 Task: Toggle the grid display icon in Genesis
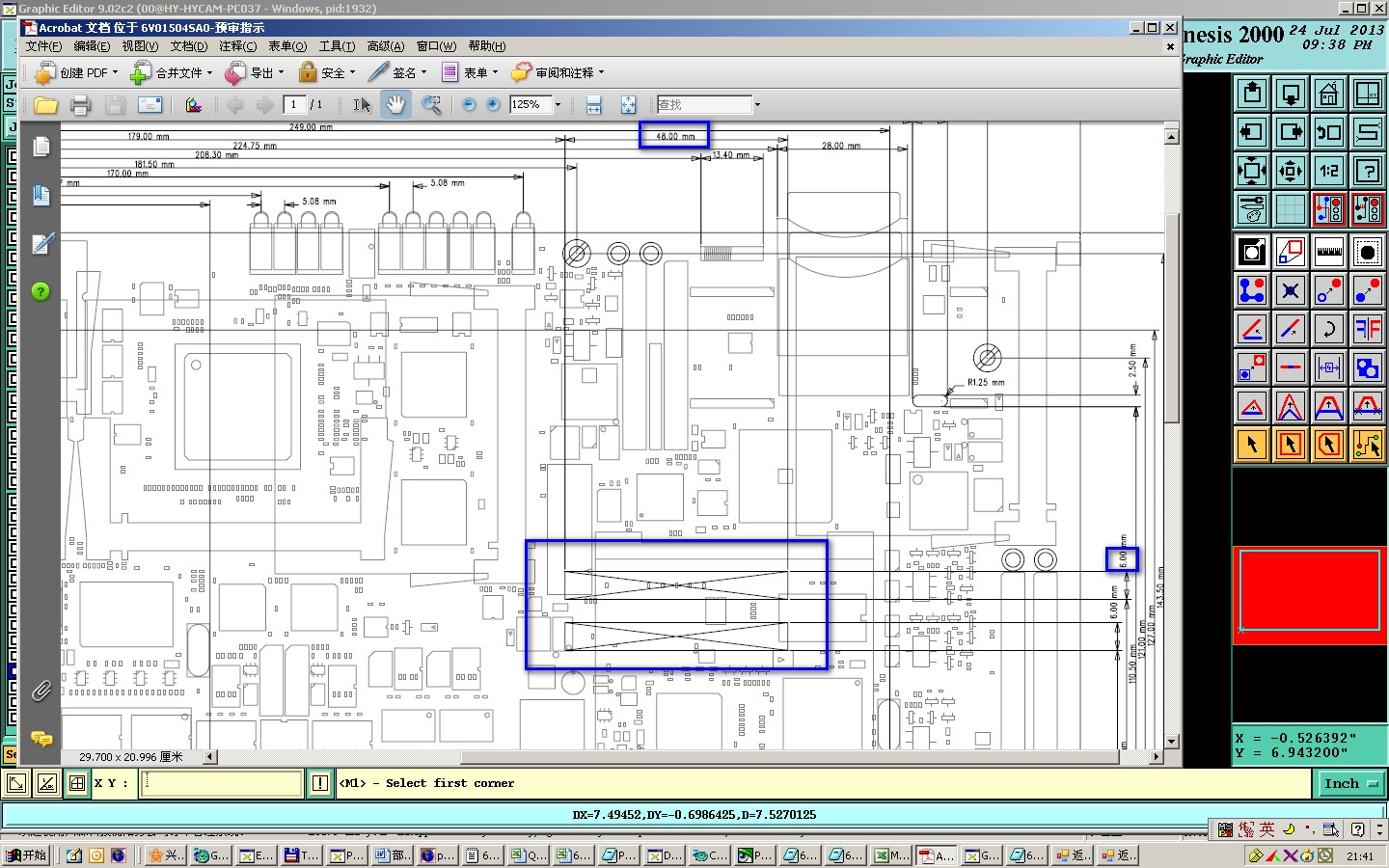click(1291, 208)
